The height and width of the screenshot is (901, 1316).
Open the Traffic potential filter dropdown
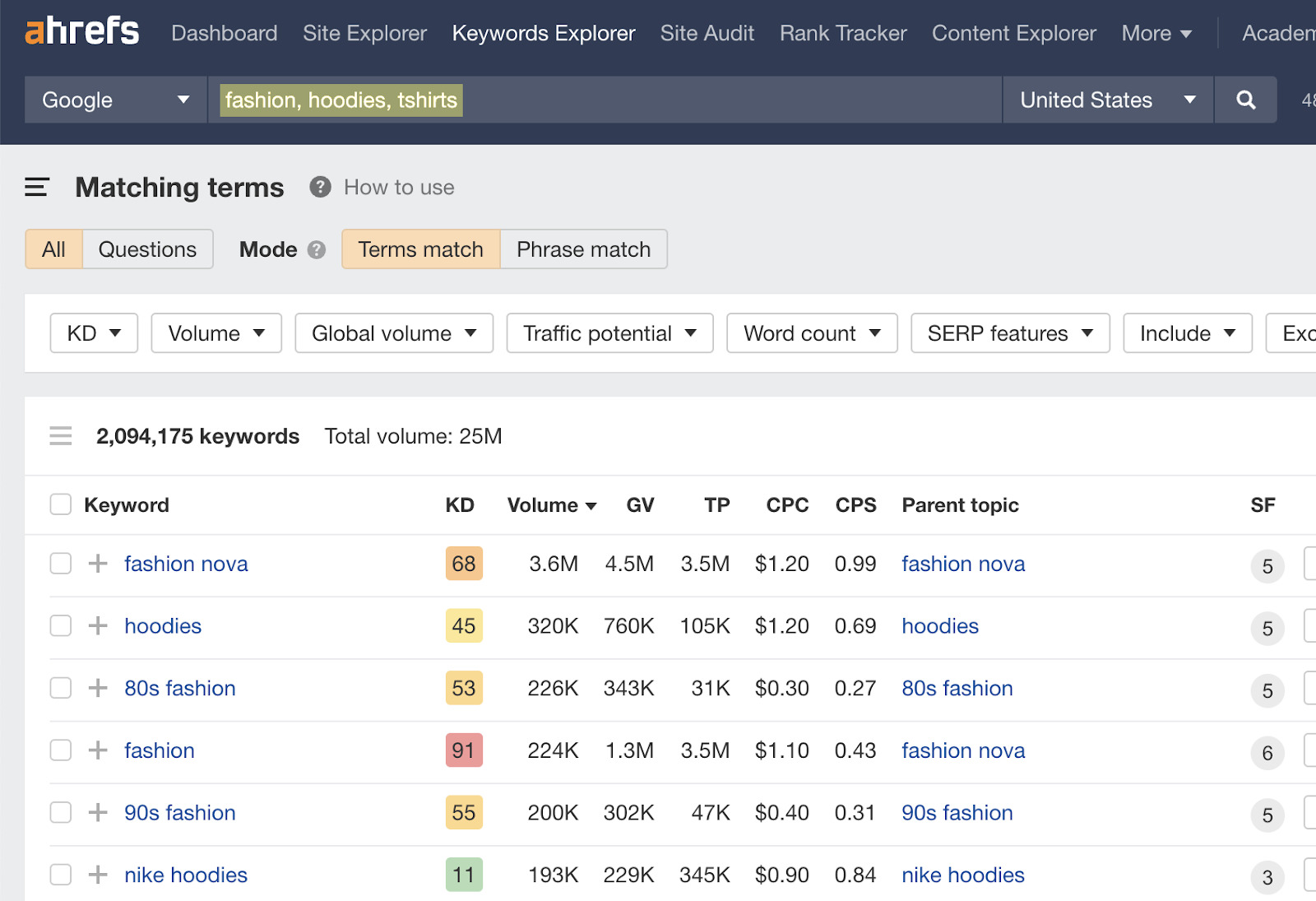pyautogui.click(x=609, y=333)
